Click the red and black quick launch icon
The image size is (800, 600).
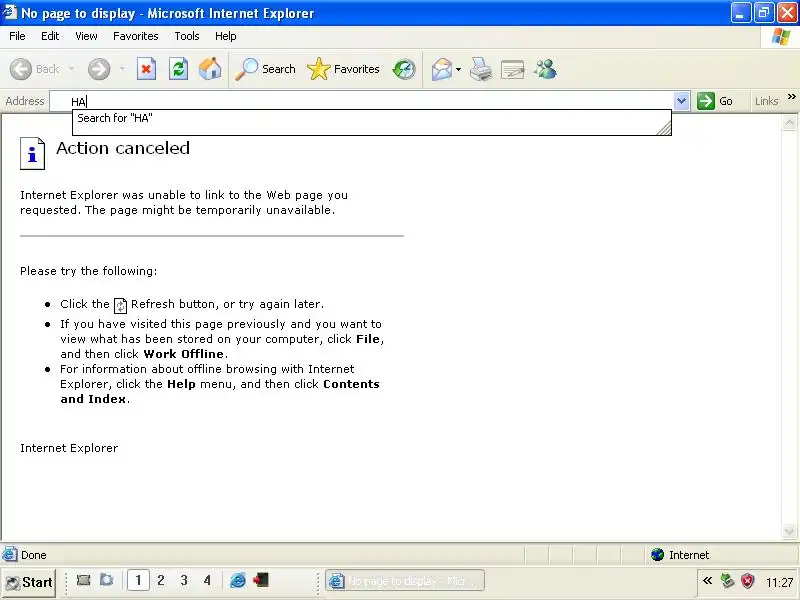[x=261, y=580]
